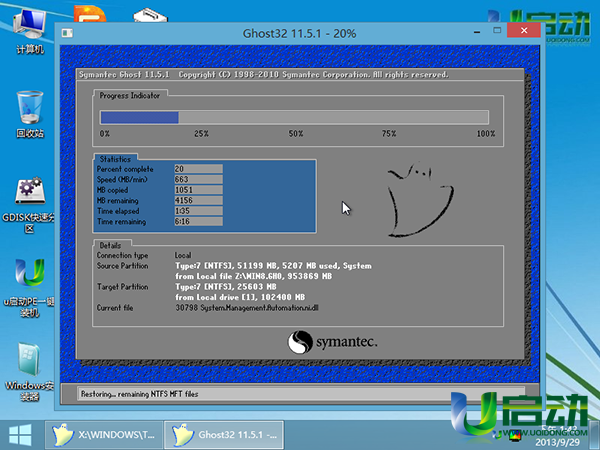Click the Time elapsed value 1:35

(198, 211)
